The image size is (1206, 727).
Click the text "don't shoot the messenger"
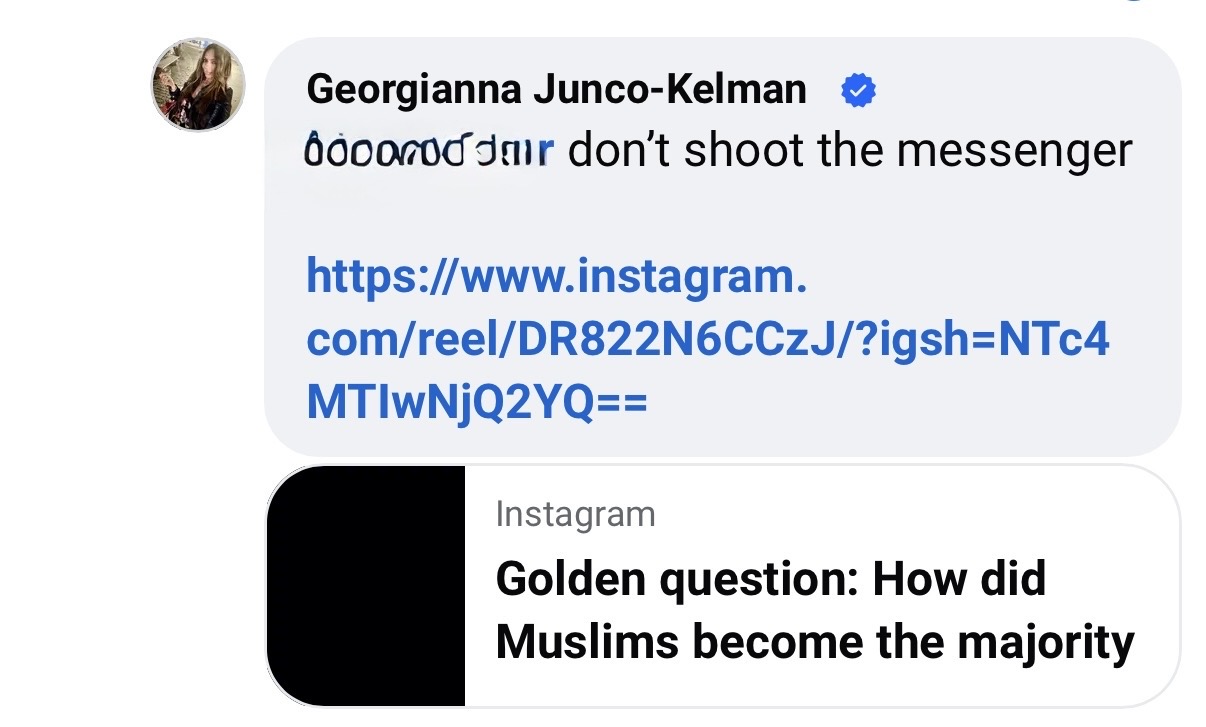851,151
